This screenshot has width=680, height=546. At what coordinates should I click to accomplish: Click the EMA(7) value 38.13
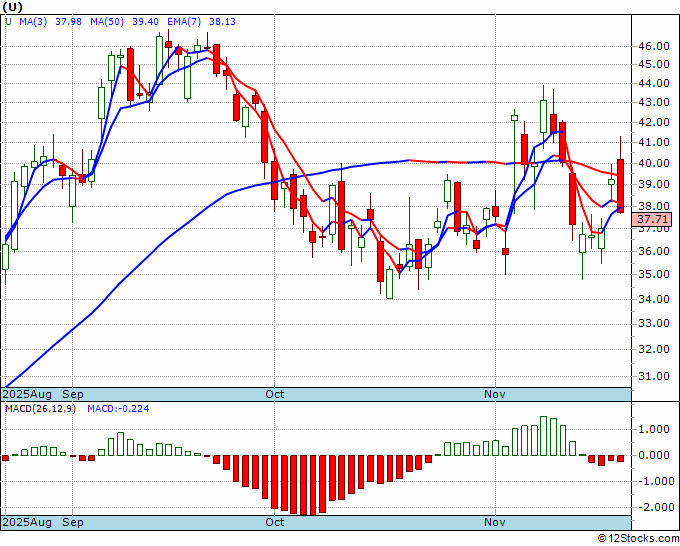(222, 22)
